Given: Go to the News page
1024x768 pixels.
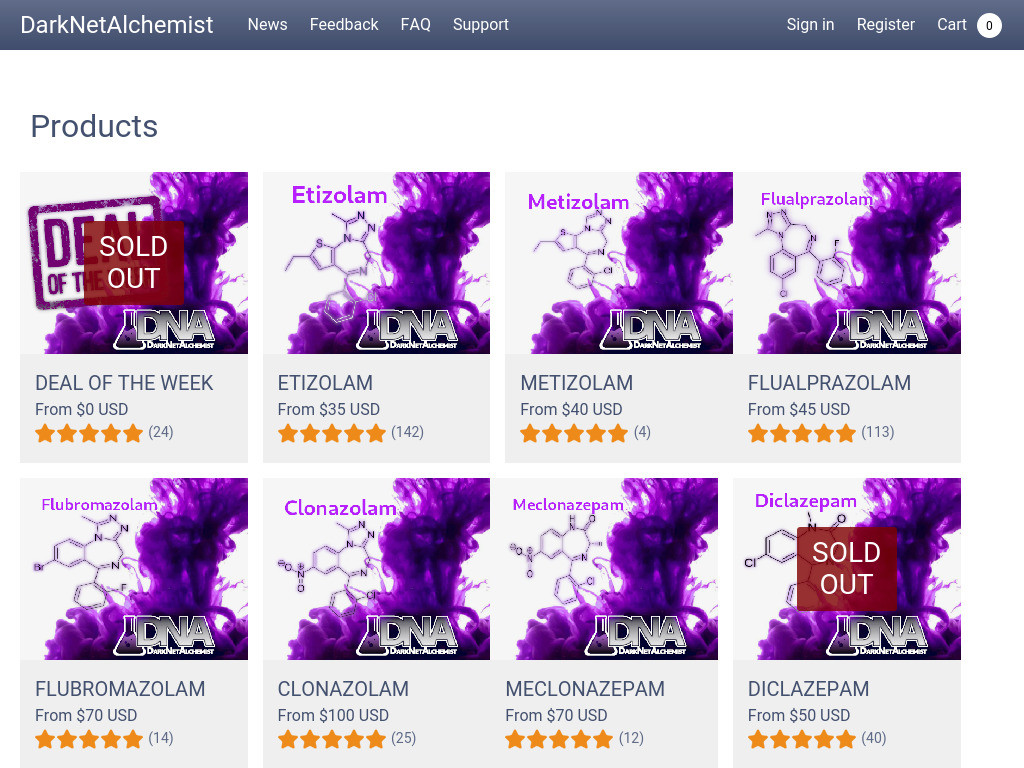Looking at the screenshot, I should (x=267, y=25).
